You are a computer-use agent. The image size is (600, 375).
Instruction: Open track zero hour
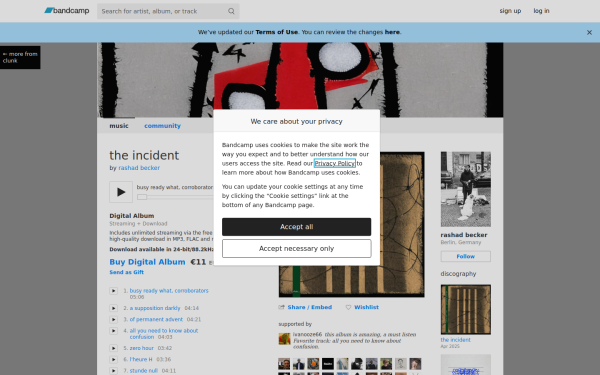pos(142,348)
